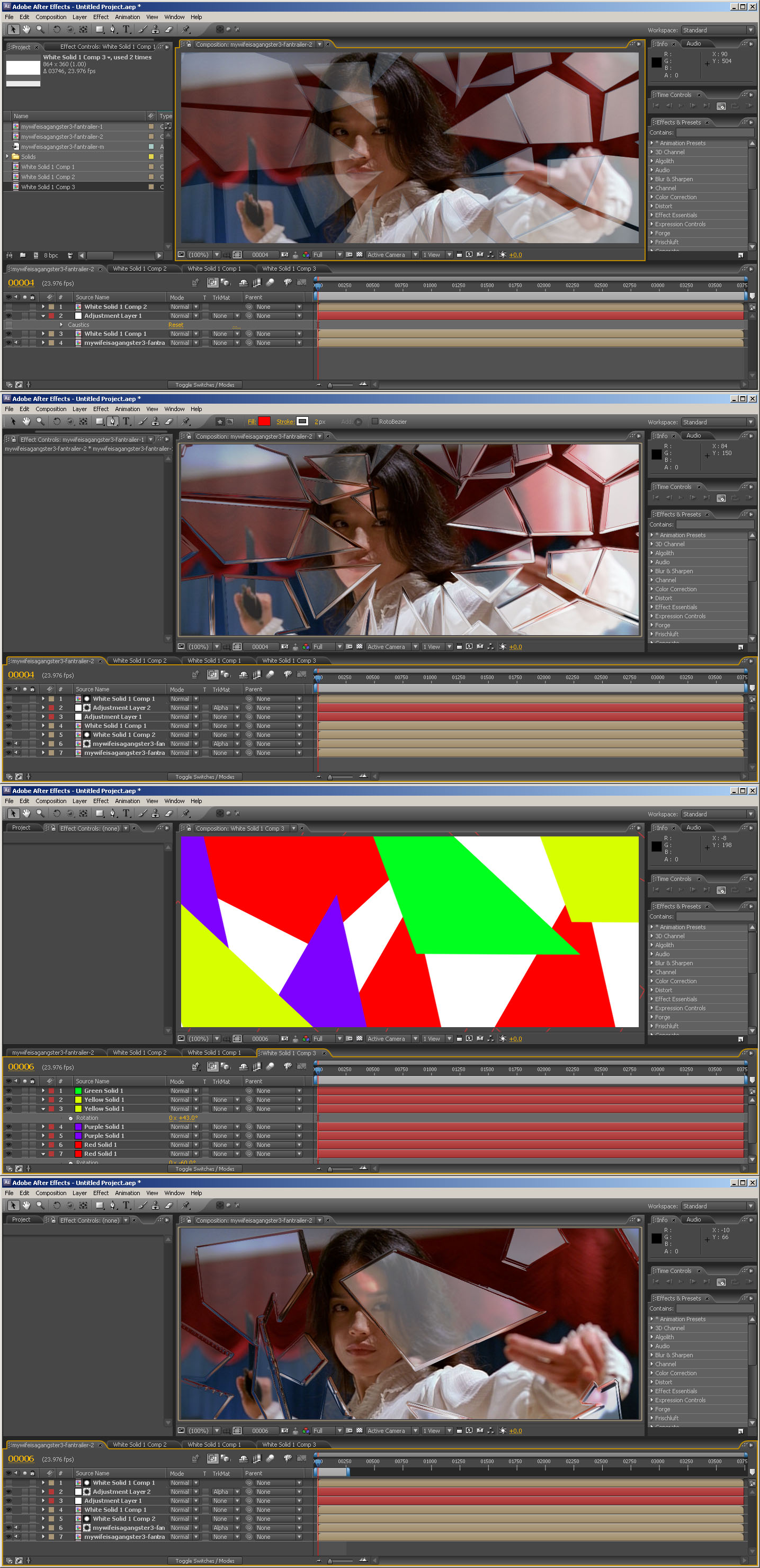
Task: Select Rectangle Mask tool in the colored-solids window
Action: (x=100, y=813)
